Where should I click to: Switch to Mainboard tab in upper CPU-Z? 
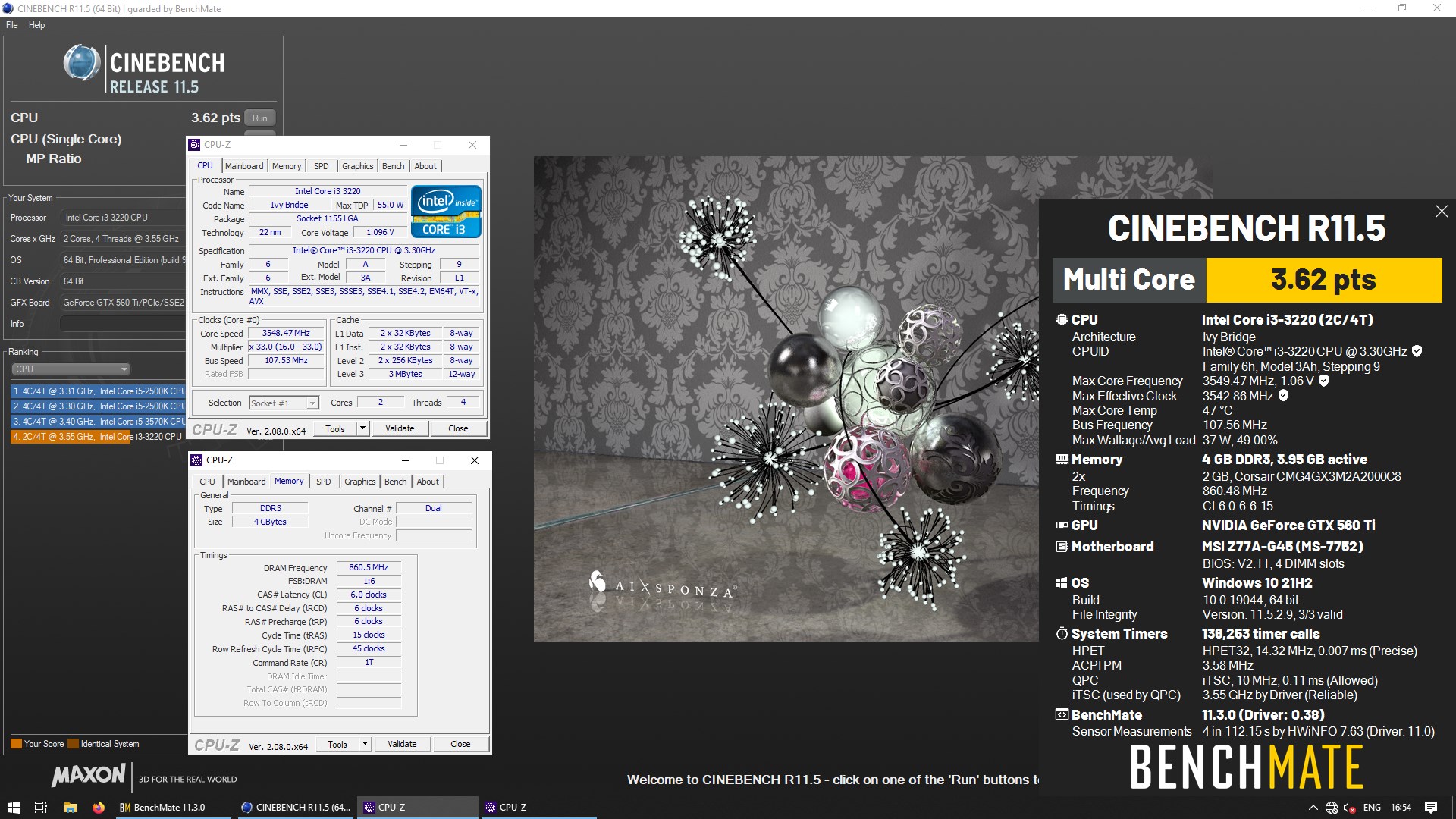pos(244,166)
